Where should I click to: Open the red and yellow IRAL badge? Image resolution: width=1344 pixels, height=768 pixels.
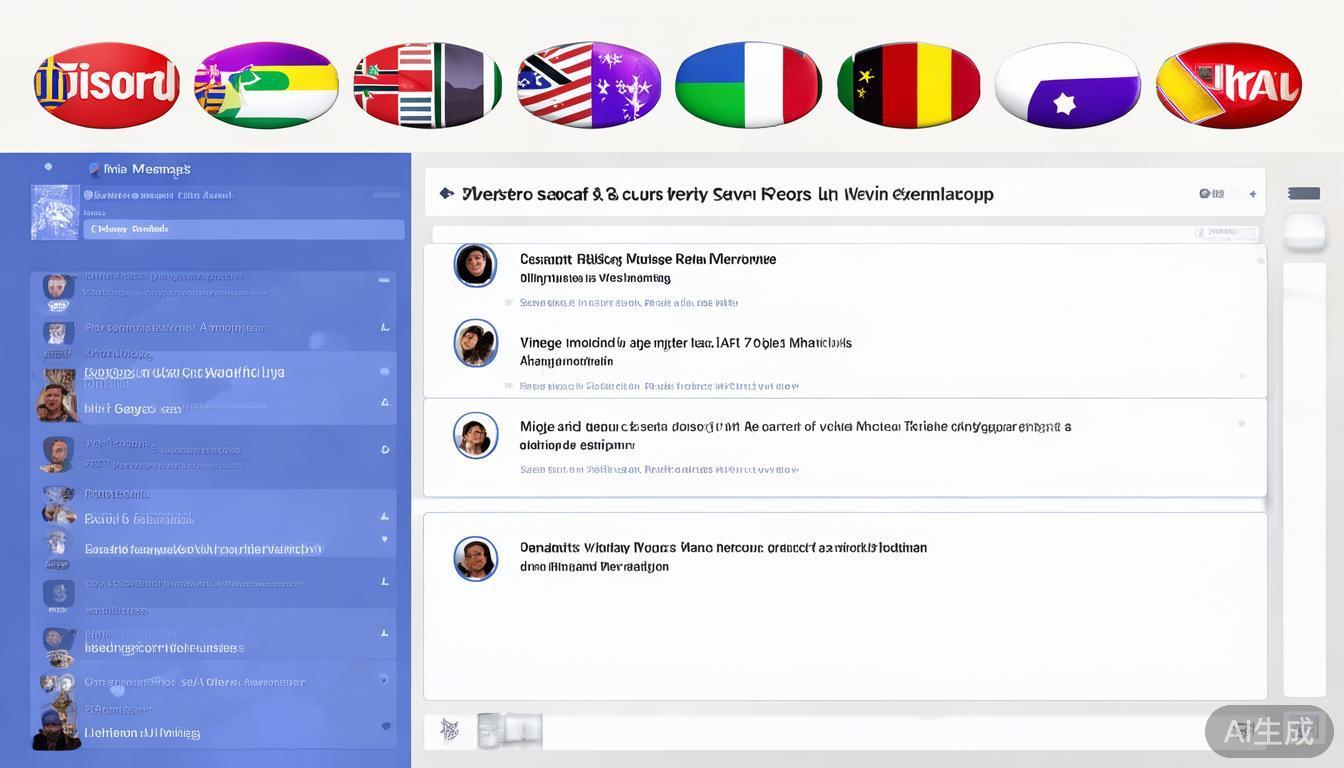[1228, 85]
